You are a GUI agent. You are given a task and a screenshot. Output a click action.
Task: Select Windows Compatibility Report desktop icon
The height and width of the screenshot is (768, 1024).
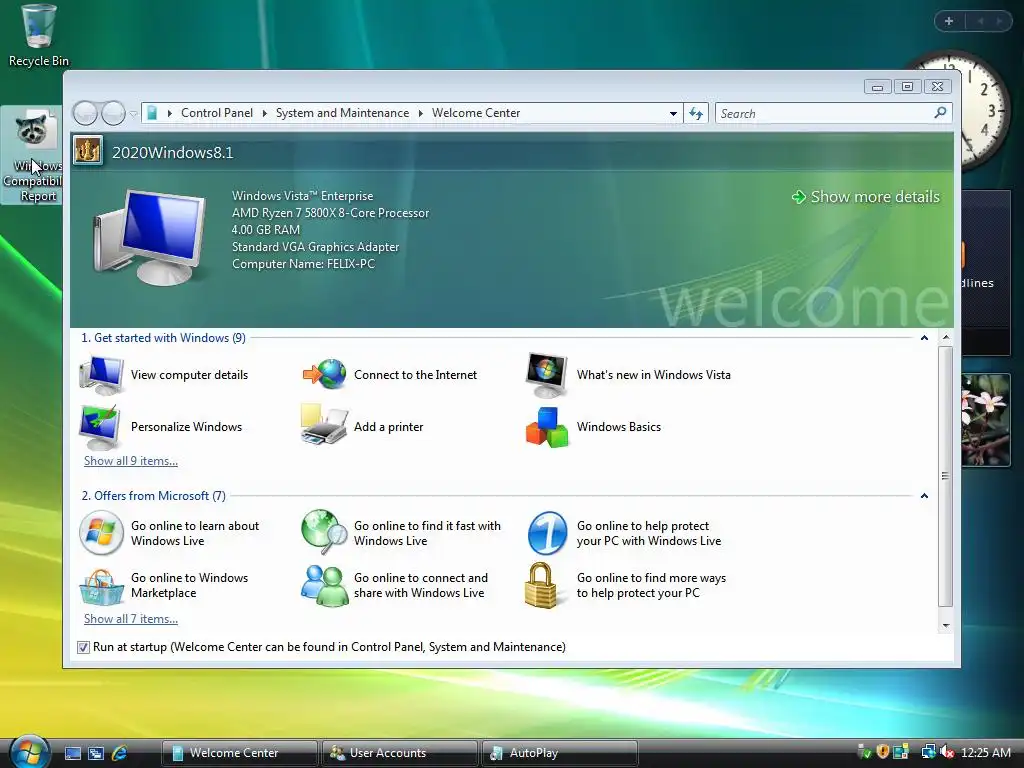(x=33, y=155)
